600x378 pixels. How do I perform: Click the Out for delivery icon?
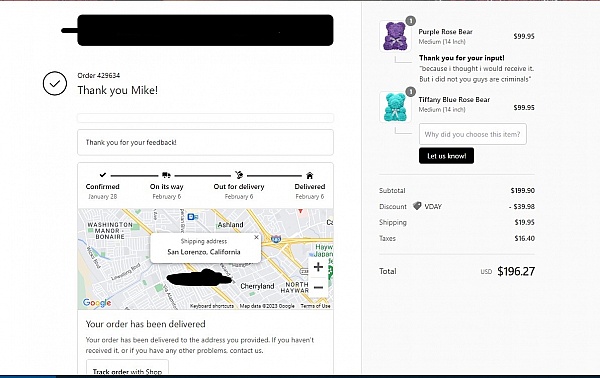239,175
